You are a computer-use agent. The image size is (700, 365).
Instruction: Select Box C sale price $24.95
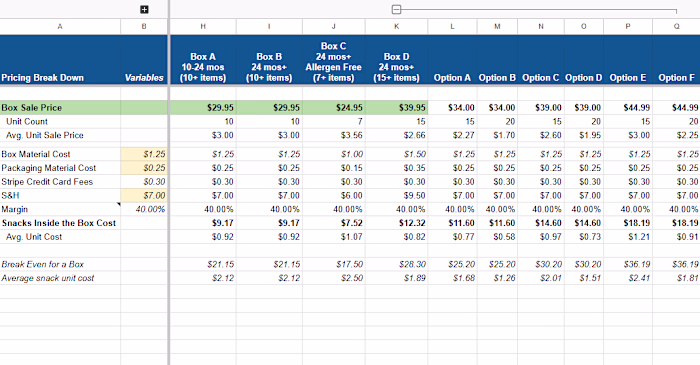pos(333,108)
